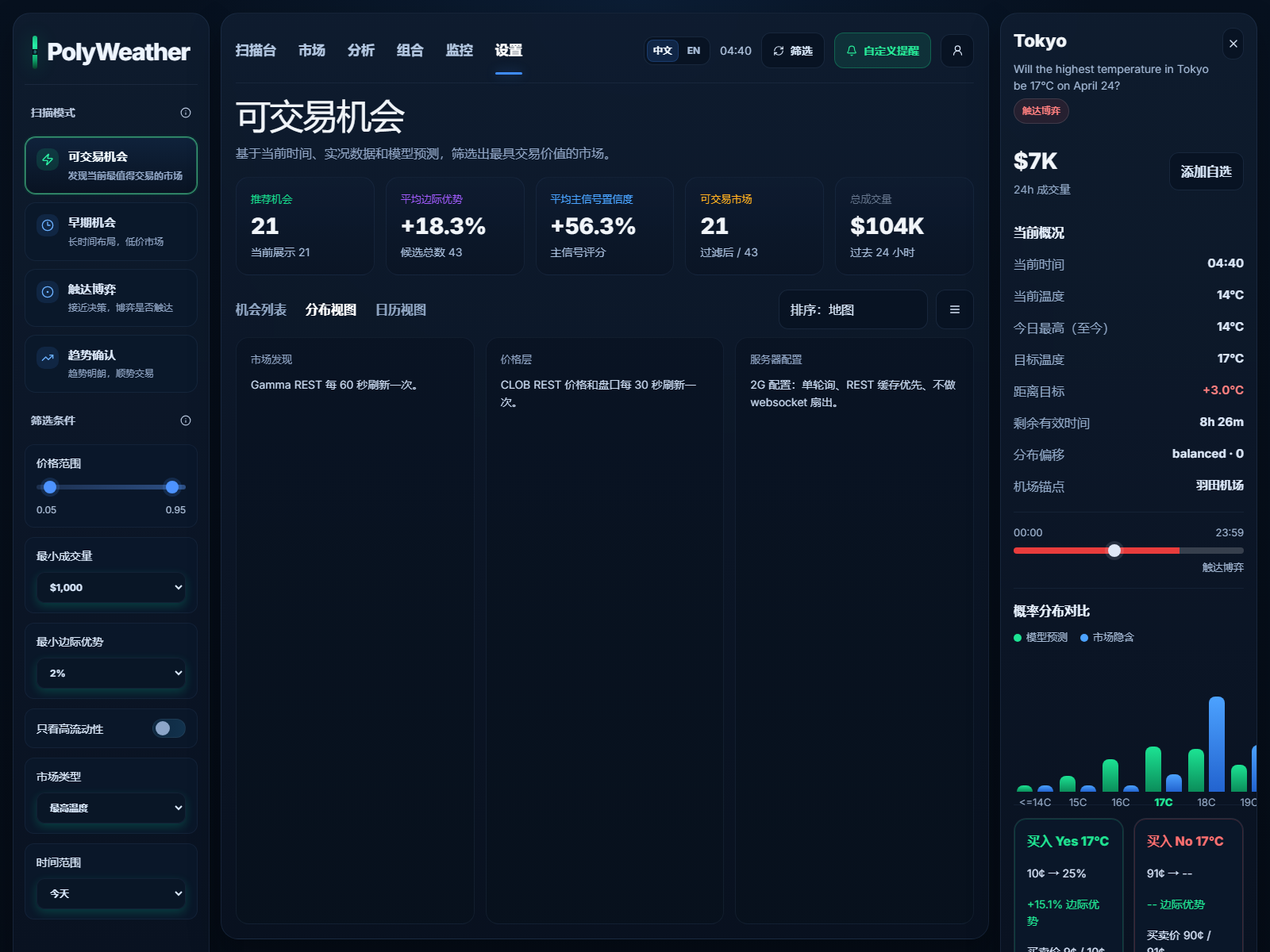Switch language to EN

pos(694,51)
